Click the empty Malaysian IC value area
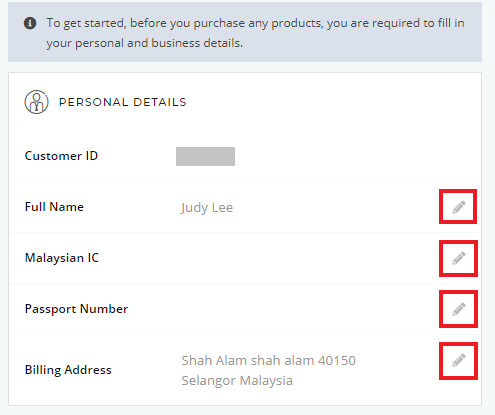The image size is (495, 415). [x=300, y=258]
